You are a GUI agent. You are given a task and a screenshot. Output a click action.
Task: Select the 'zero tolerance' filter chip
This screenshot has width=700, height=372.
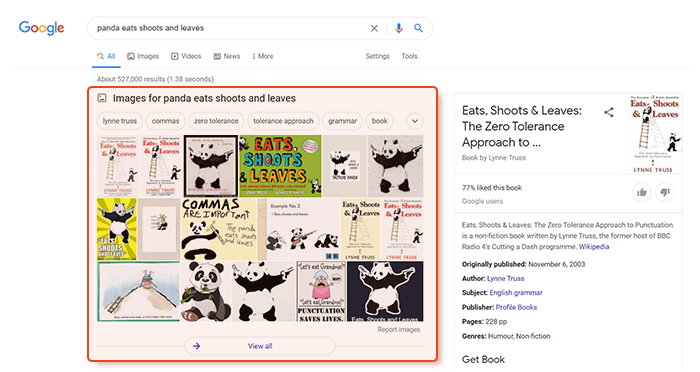216,121
